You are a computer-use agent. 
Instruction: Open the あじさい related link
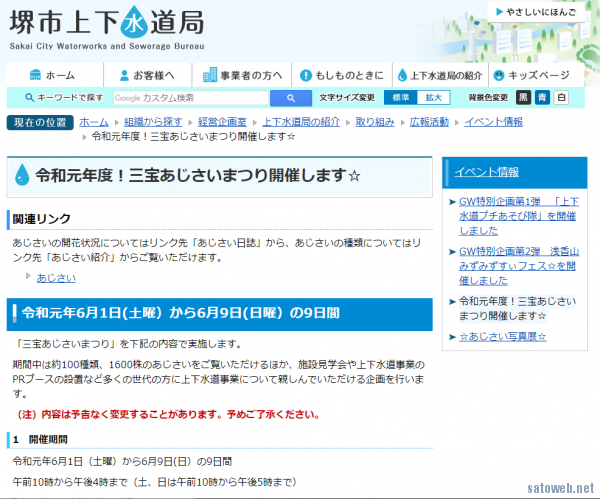pyautogui.click(x=56, y=277)
